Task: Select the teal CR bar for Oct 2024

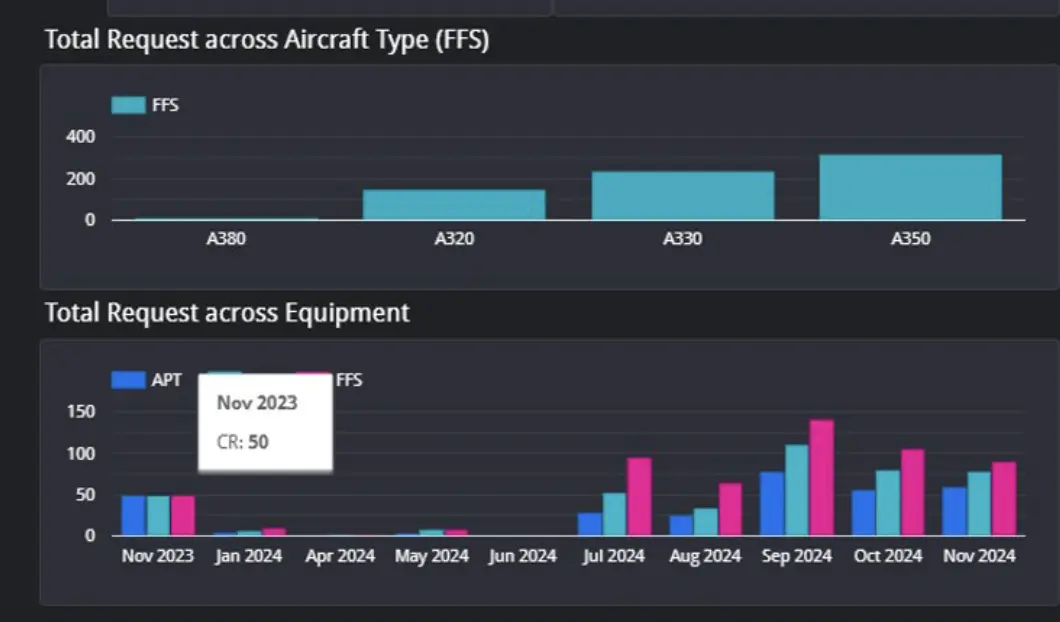Action: point(888,503)
